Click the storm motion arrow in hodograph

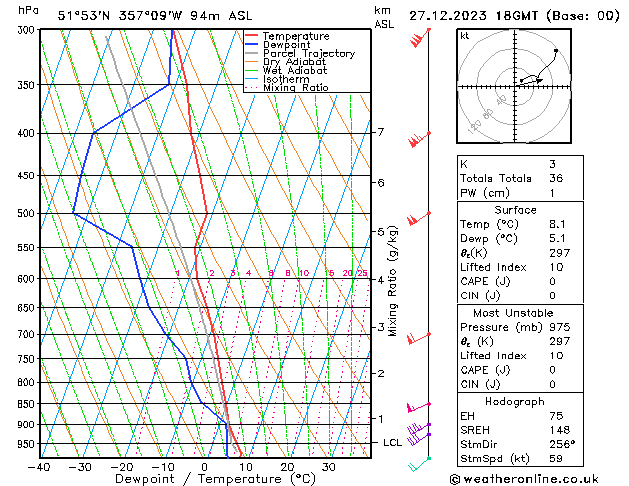[532, 81]
